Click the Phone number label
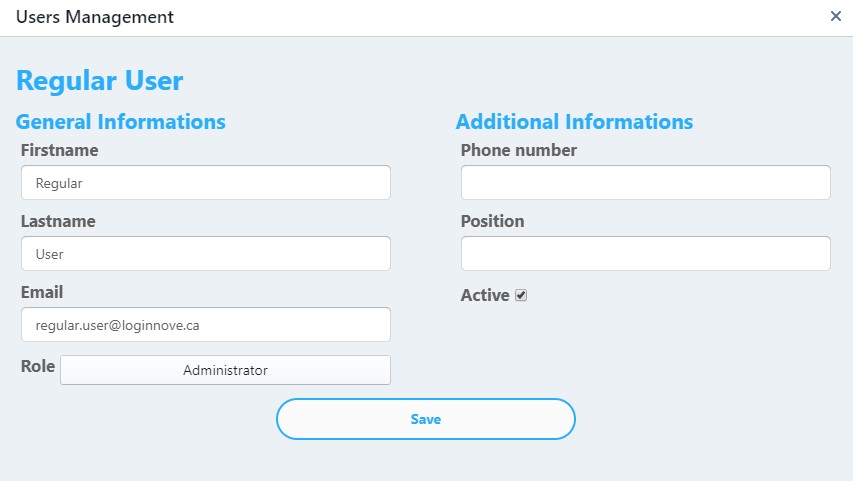The height and width of the screenshot is (481, 853). coord(518,150)
